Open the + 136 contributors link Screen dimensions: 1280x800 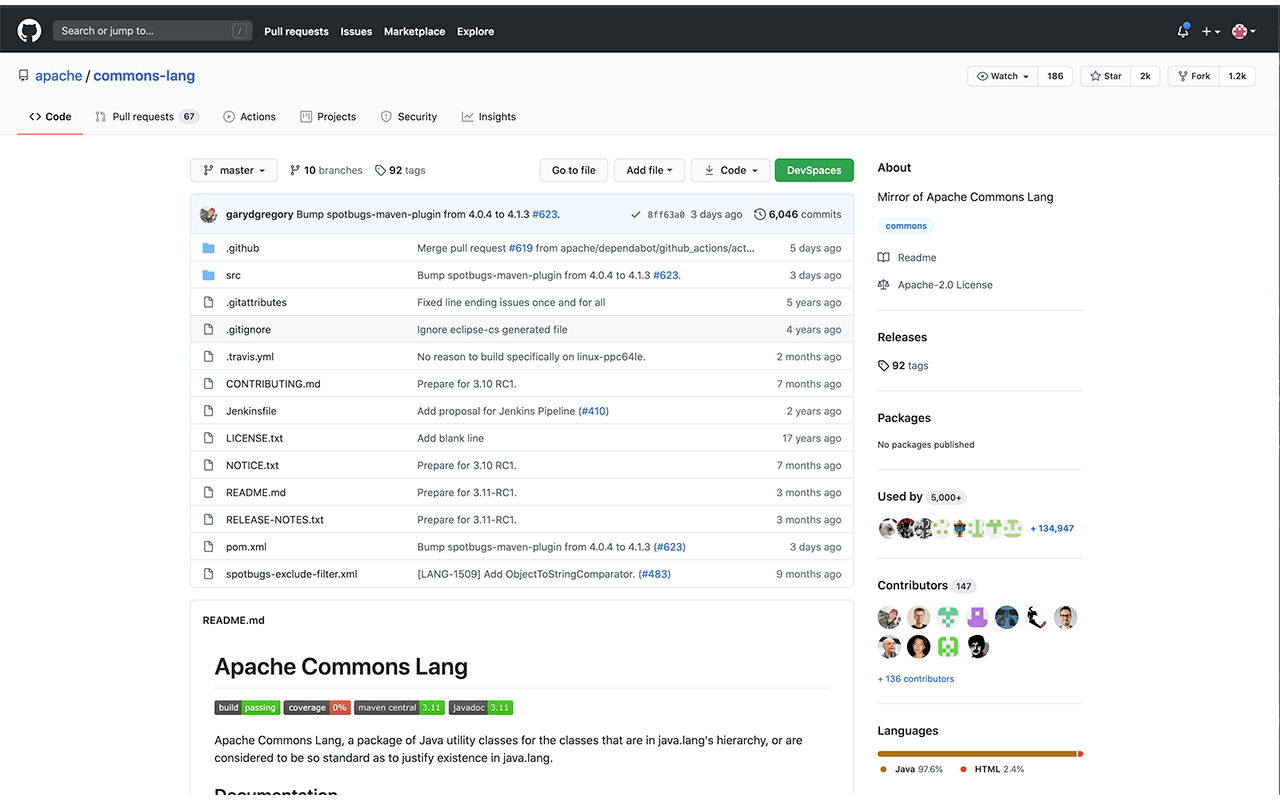click(x=915, y=678)
